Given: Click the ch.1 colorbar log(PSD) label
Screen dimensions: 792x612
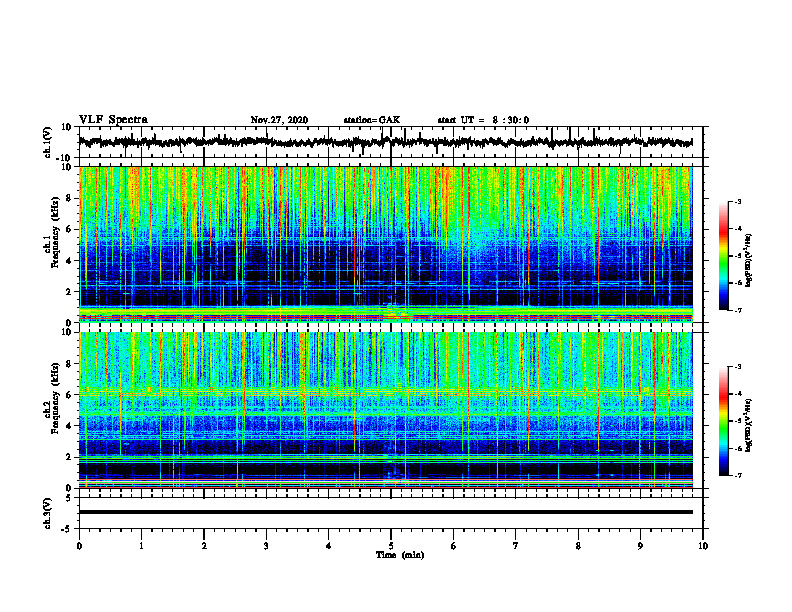Looking at the screenshot, I should click(749, 261).
